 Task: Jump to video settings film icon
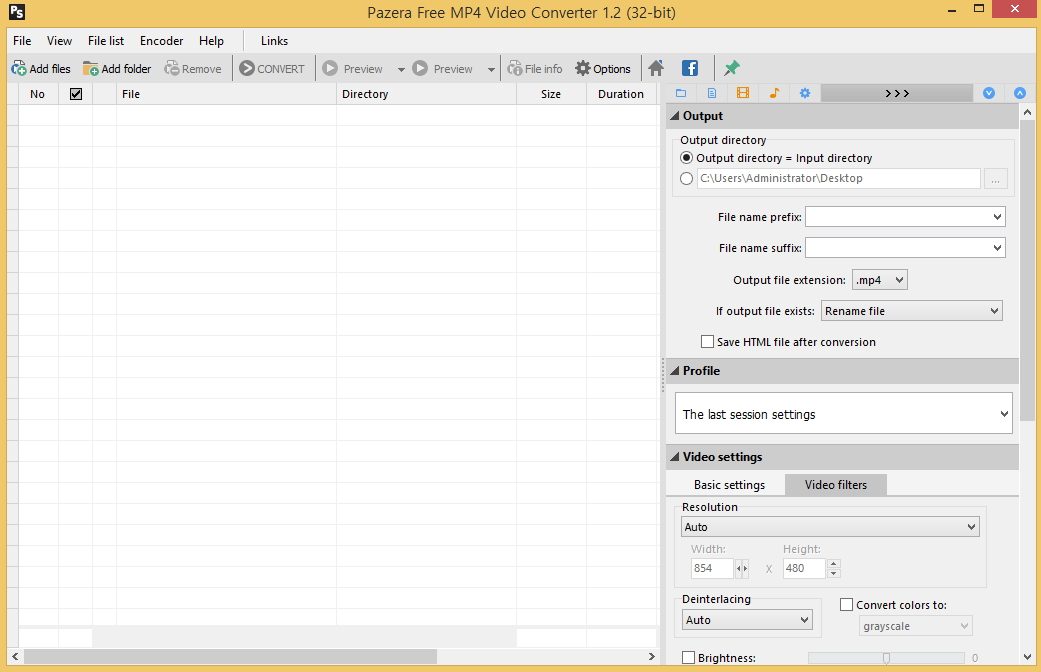tap(743, 93)
